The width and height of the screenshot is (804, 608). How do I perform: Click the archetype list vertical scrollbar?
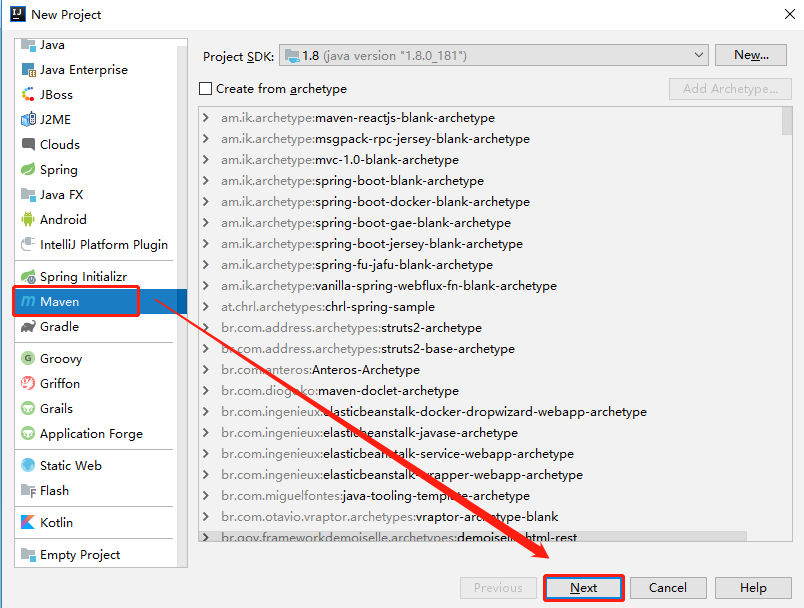pos(787,121)
